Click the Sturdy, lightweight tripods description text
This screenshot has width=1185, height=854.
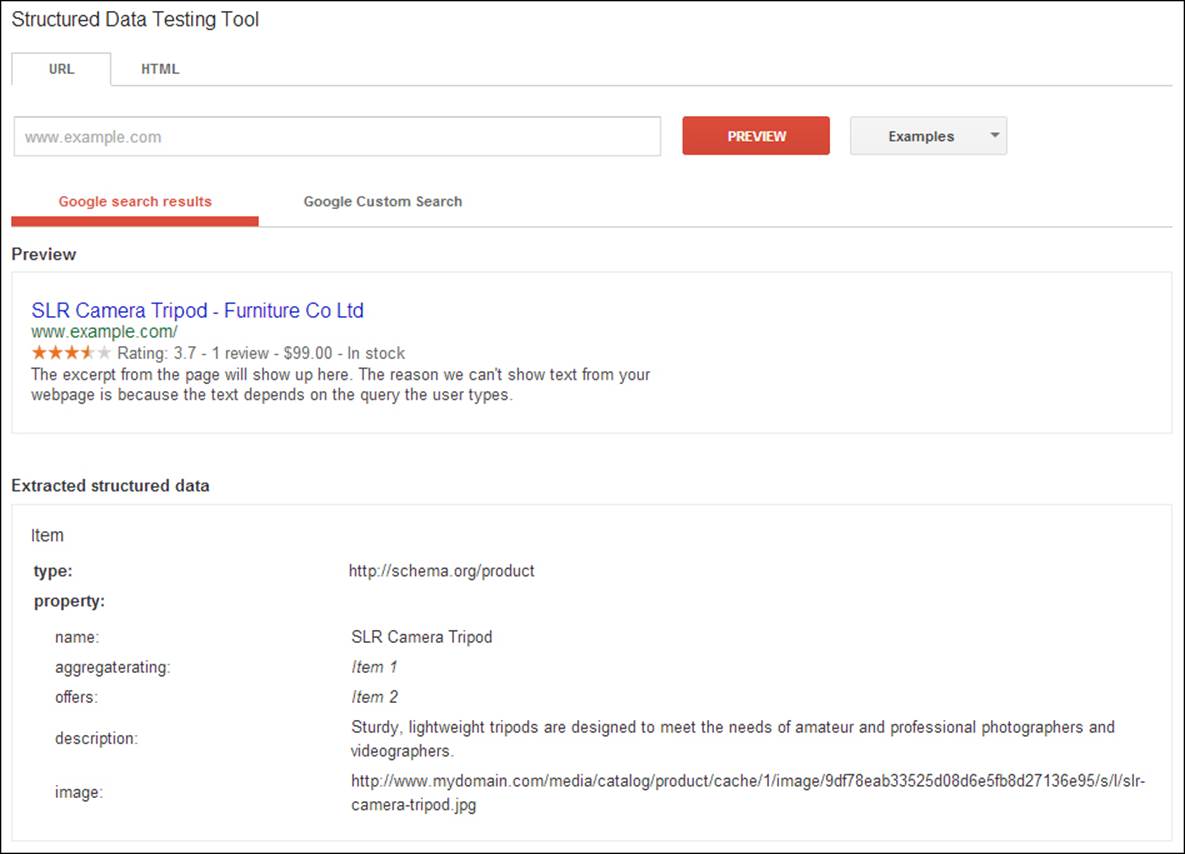(732, 738)
